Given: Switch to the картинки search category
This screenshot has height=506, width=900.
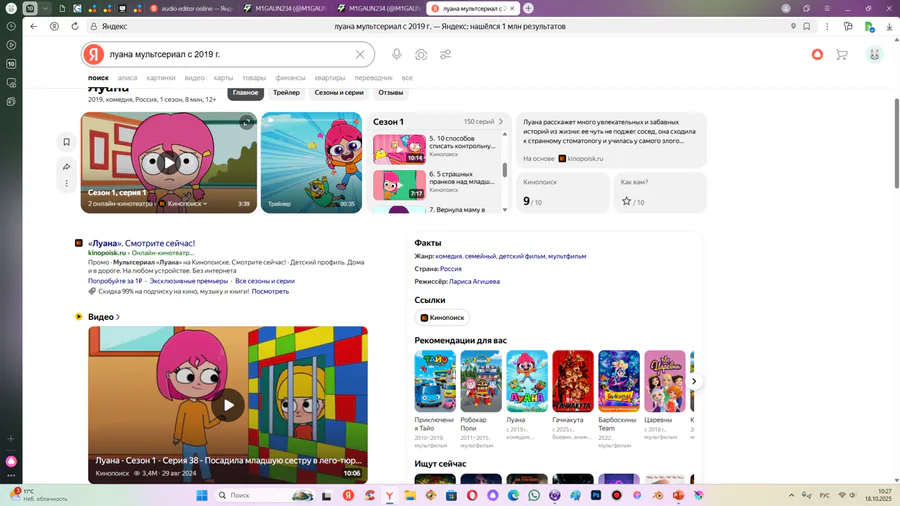Looking at the screenshot, I should [161, 78].
